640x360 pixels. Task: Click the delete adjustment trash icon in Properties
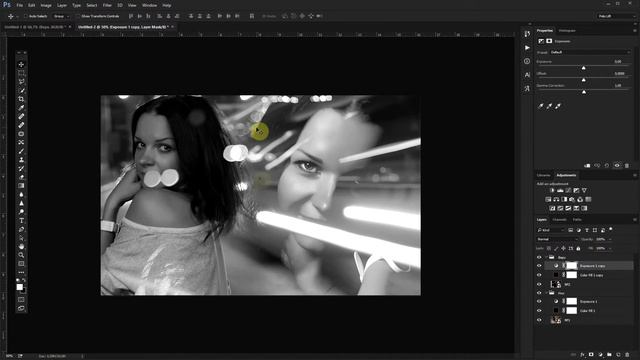click(x=627, y=166)
